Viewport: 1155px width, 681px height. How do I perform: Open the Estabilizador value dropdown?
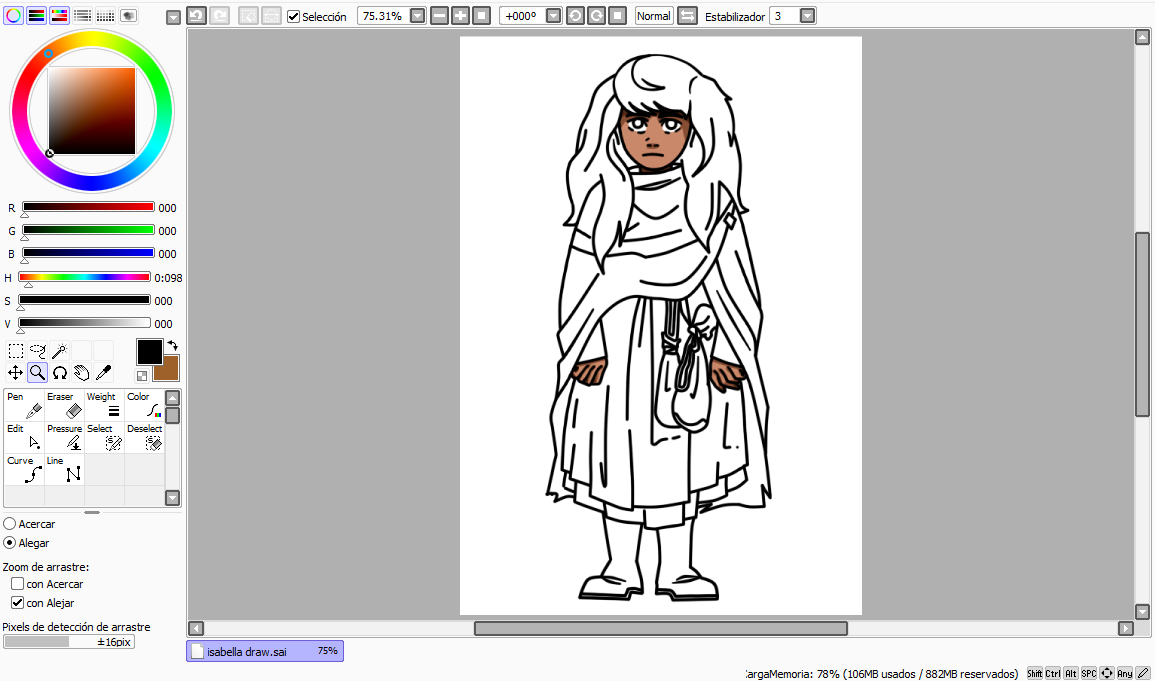pos(807,16)
